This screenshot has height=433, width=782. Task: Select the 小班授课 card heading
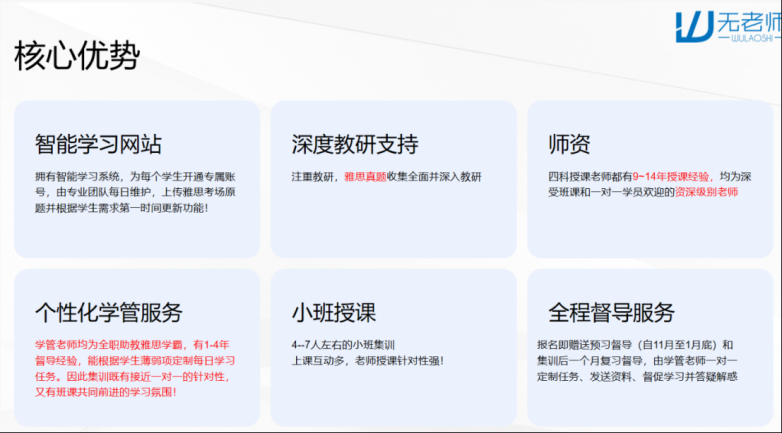tap(333, 312)
